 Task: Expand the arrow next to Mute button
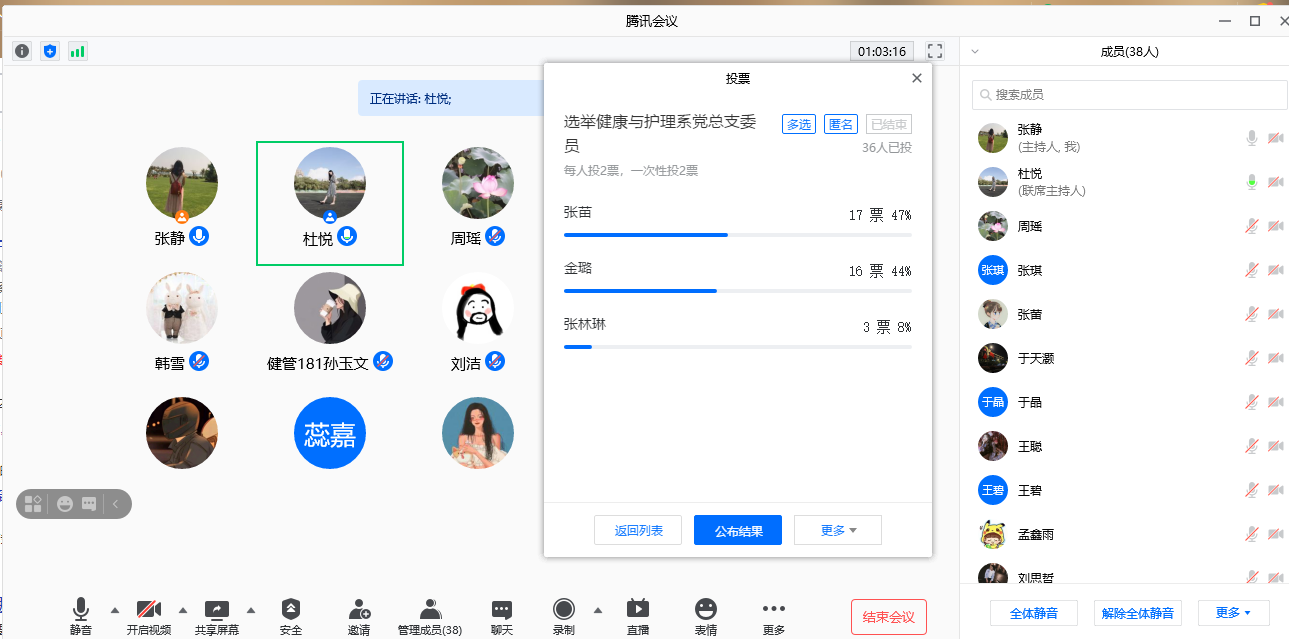pos(114,610)
